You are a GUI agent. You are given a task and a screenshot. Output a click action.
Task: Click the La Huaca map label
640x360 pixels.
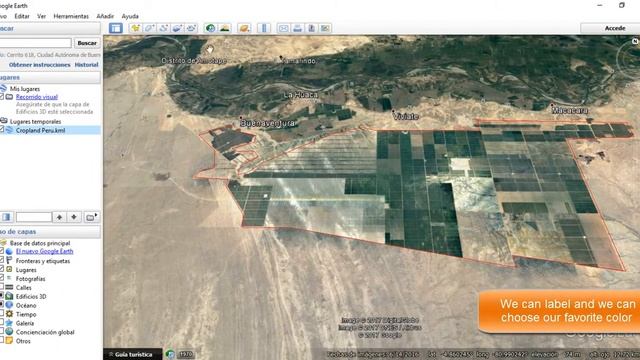(x=300, y=95)
